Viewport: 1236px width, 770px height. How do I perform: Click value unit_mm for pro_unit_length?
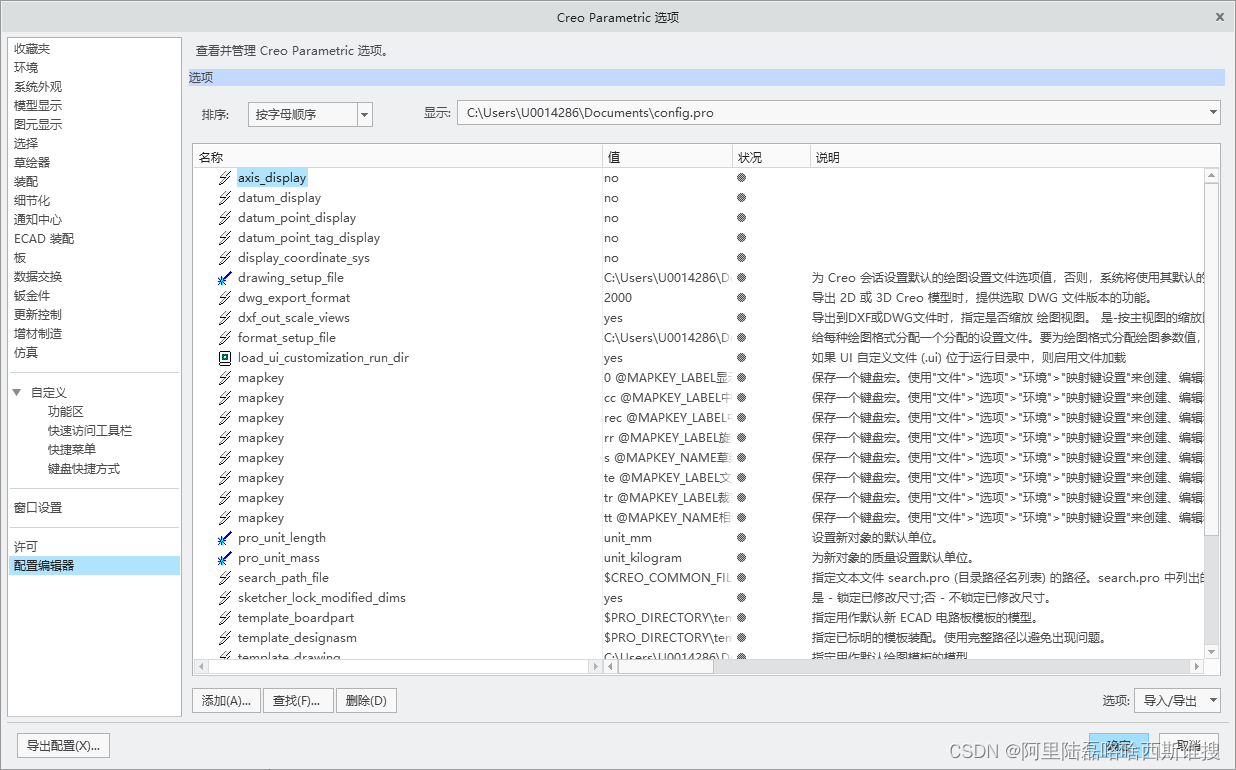point(628,538)
